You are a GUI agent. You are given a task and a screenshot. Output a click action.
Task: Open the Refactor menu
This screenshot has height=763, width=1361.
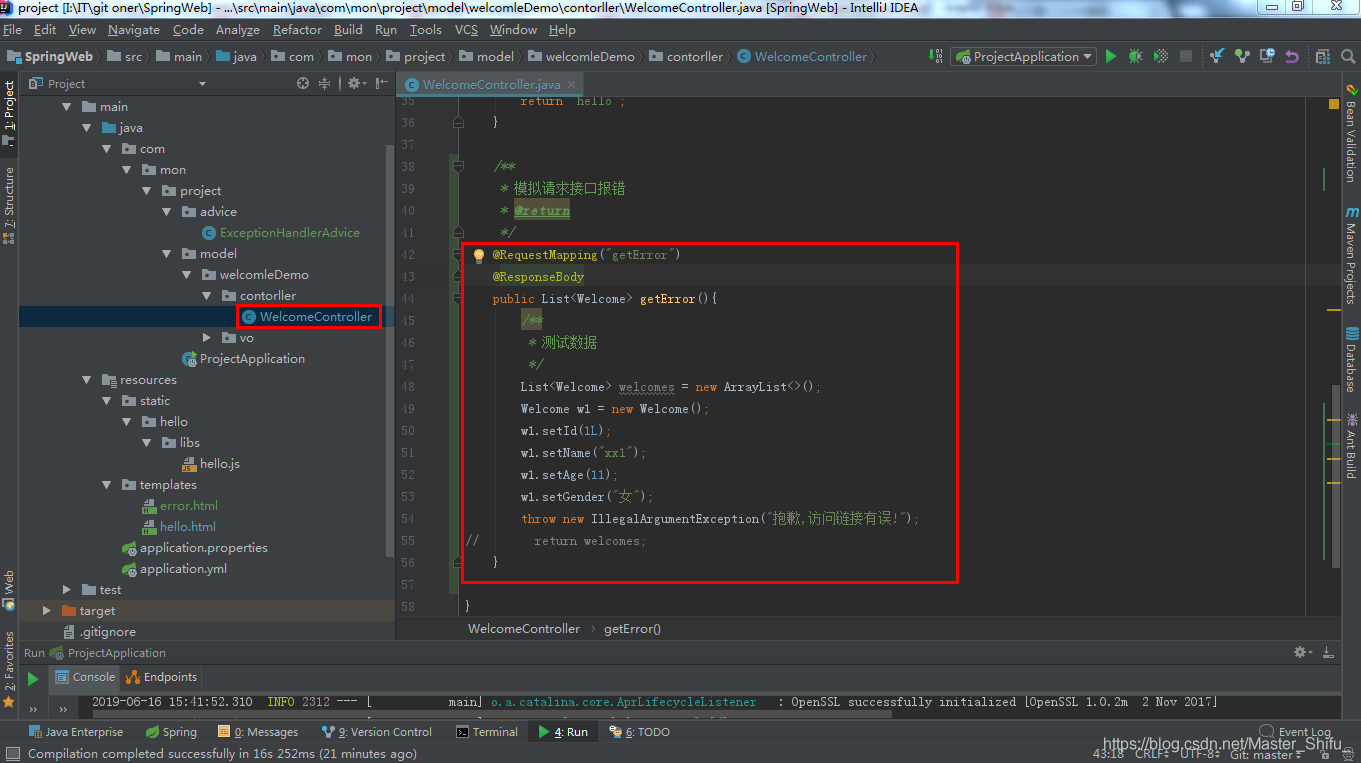pyautogui.click(x=297, y=30)
